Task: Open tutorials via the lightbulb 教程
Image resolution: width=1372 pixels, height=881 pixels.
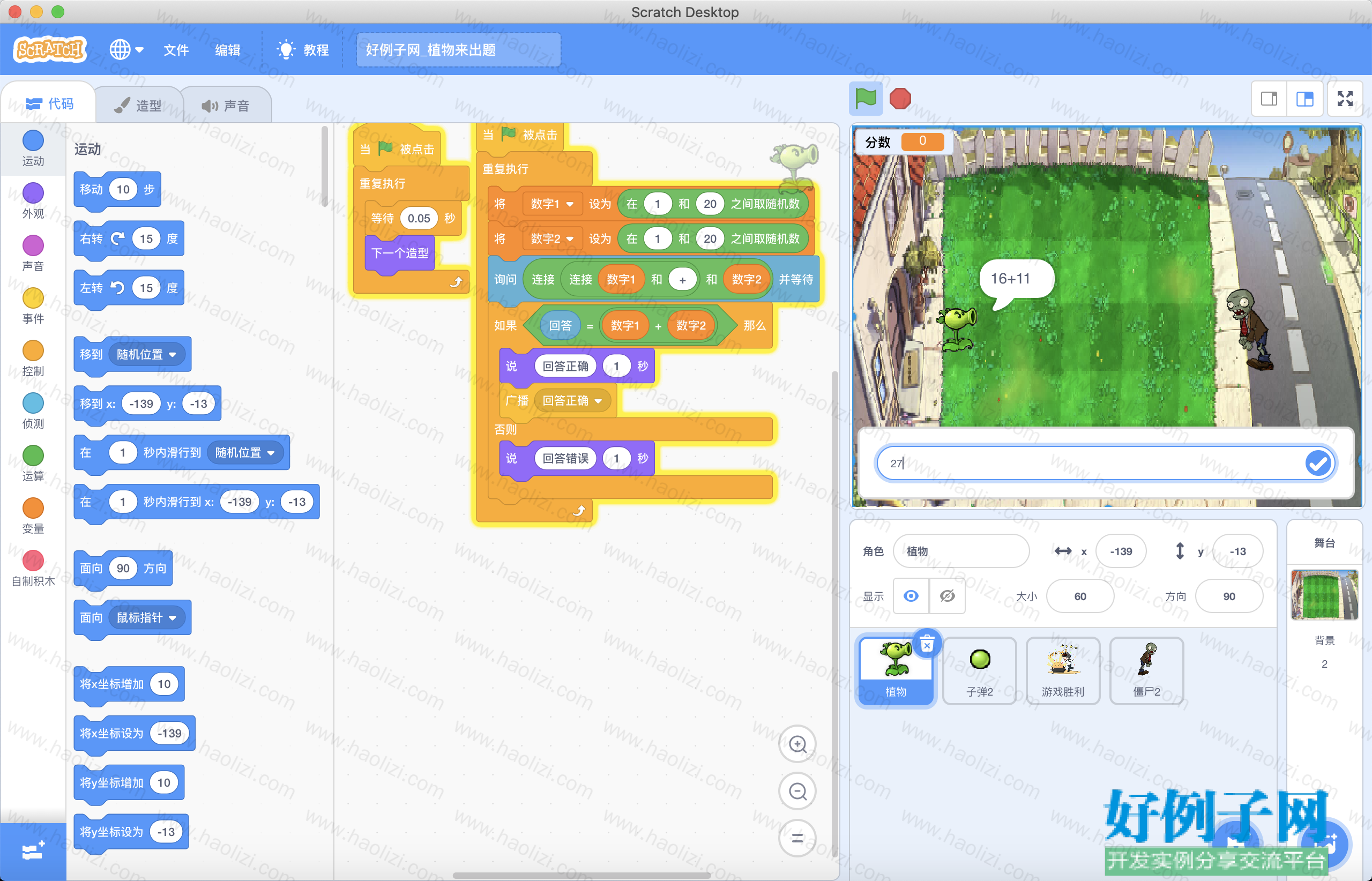Action: point(303,50)
